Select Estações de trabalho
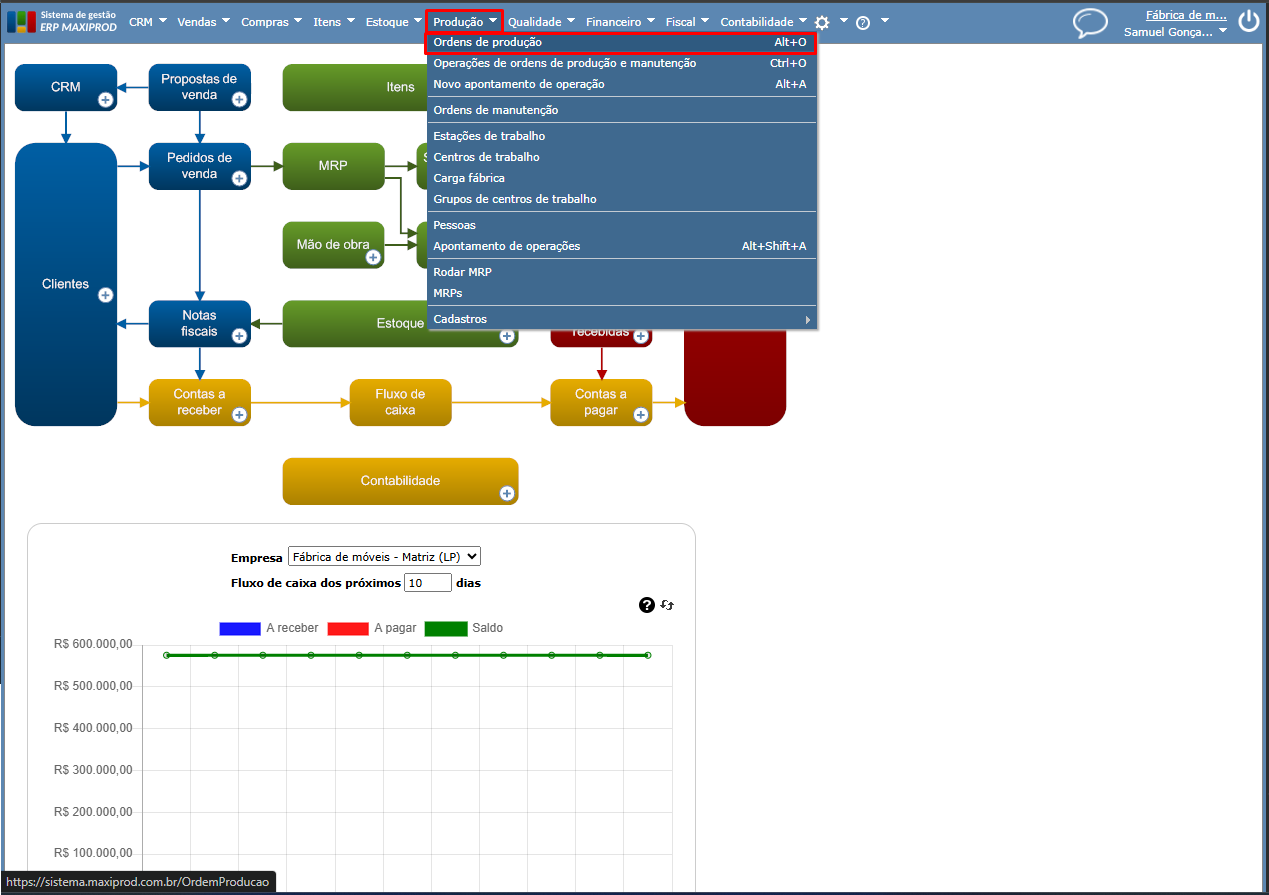The image size is (1269, 895). pos(622,136)
